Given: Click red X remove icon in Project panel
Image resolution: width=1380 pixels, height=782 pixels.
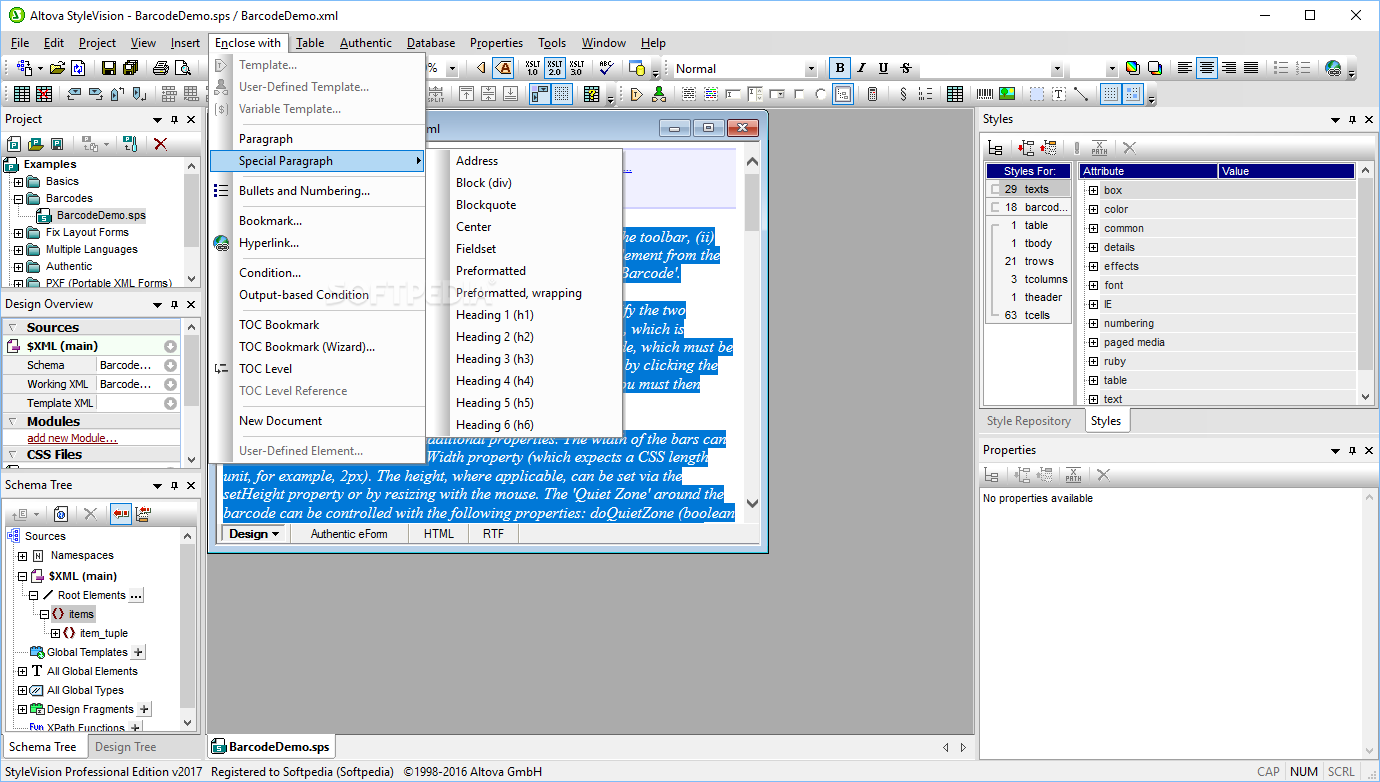Looking at the screenshot, I should point(160,144).
